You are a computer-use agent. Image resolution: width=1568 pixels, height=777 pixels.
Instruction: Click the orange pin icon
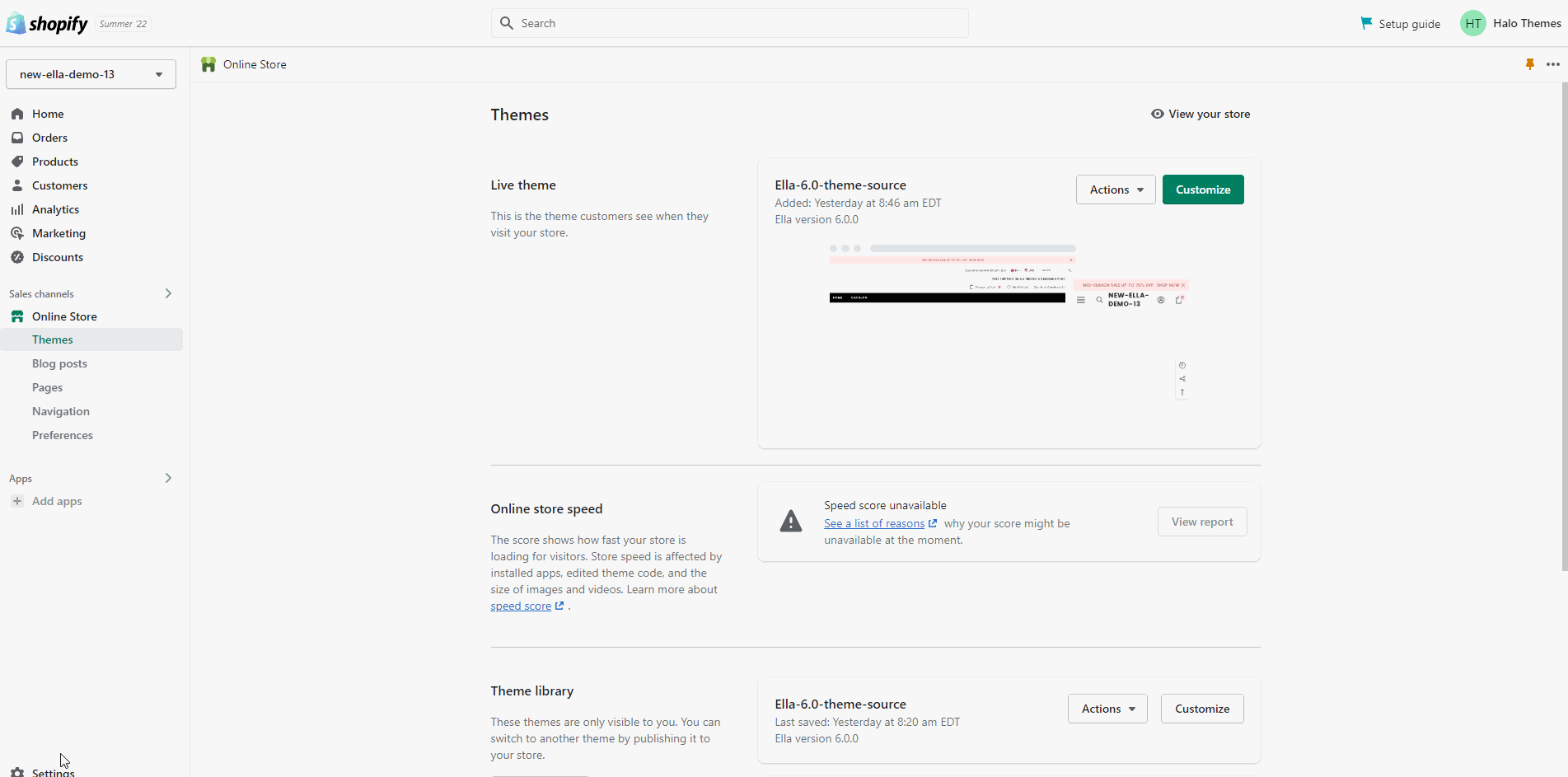pyautogui.click(x=1530, y=64)
